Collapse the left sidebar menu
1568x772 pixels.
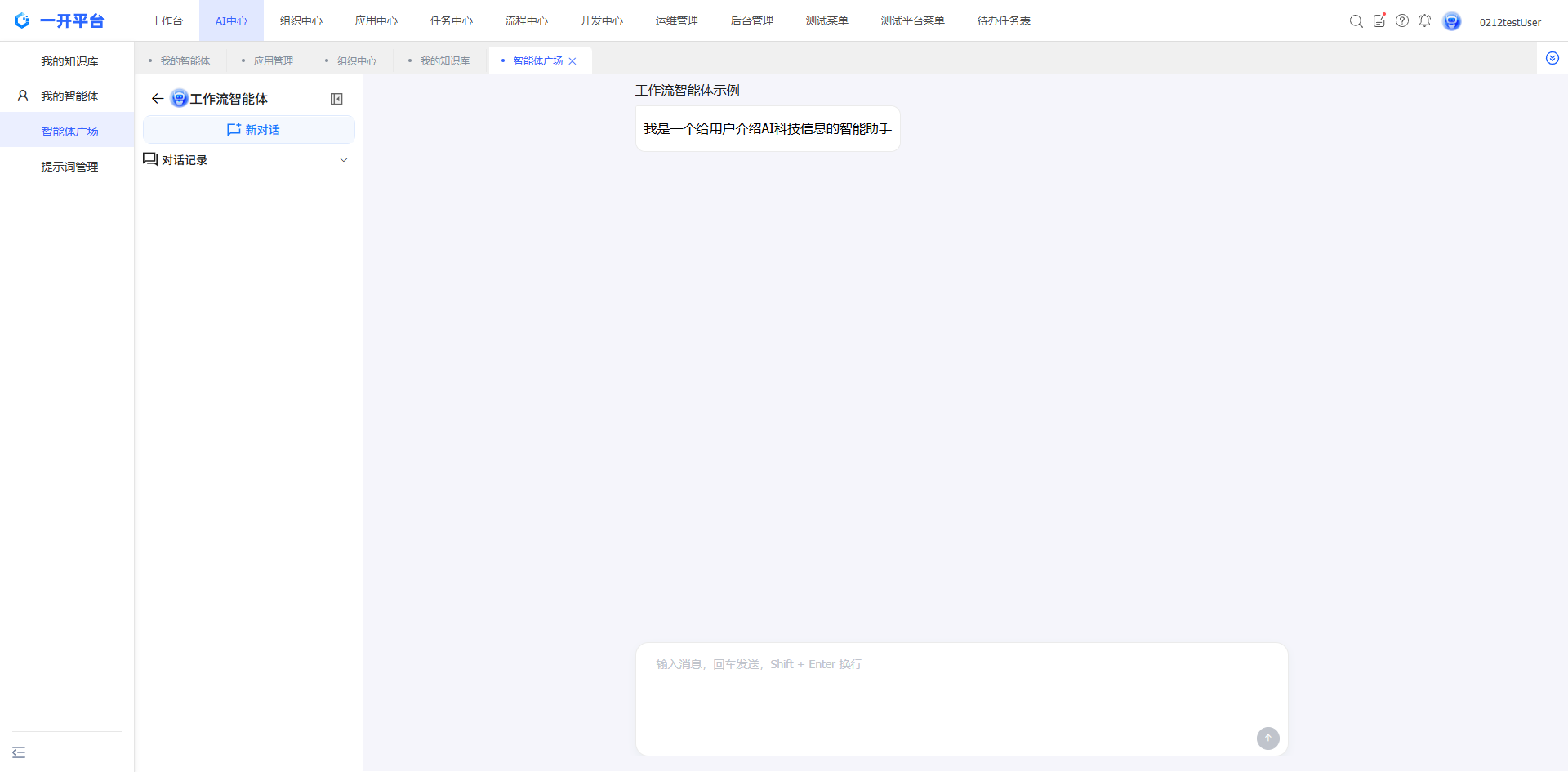(19, 752)
